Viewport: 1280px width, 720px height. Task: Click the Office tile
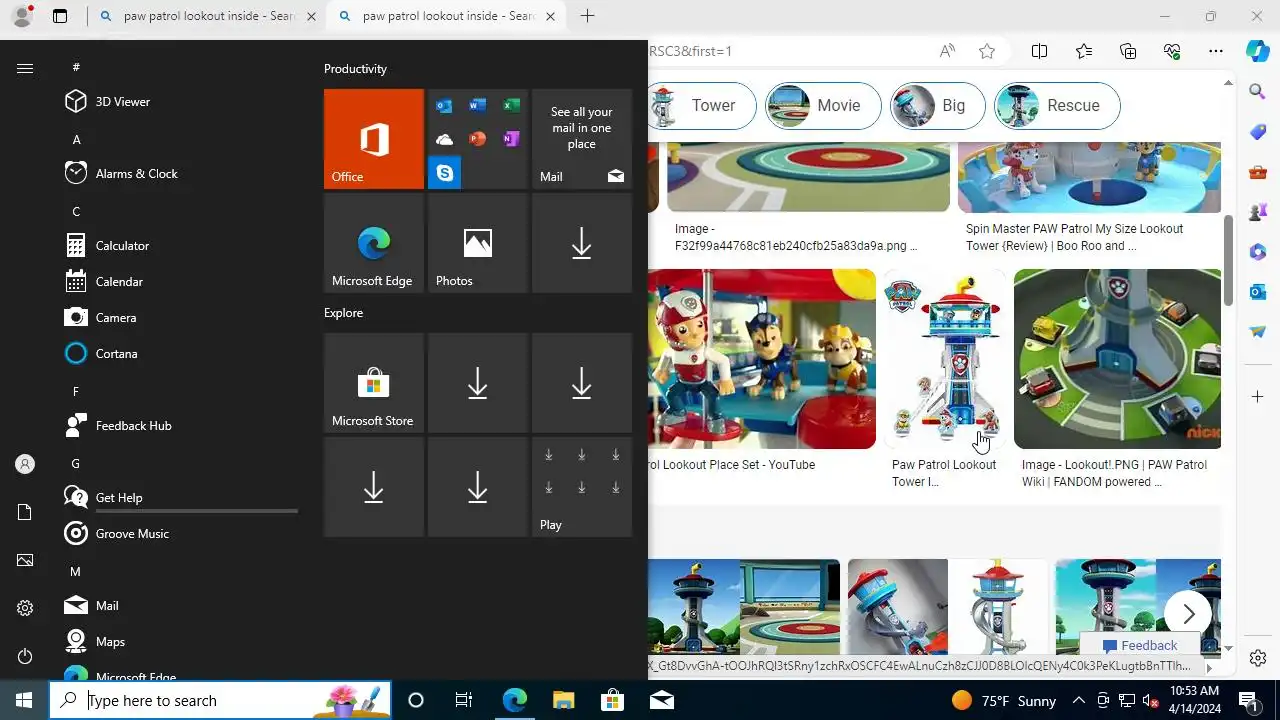[x=374, y=139]
